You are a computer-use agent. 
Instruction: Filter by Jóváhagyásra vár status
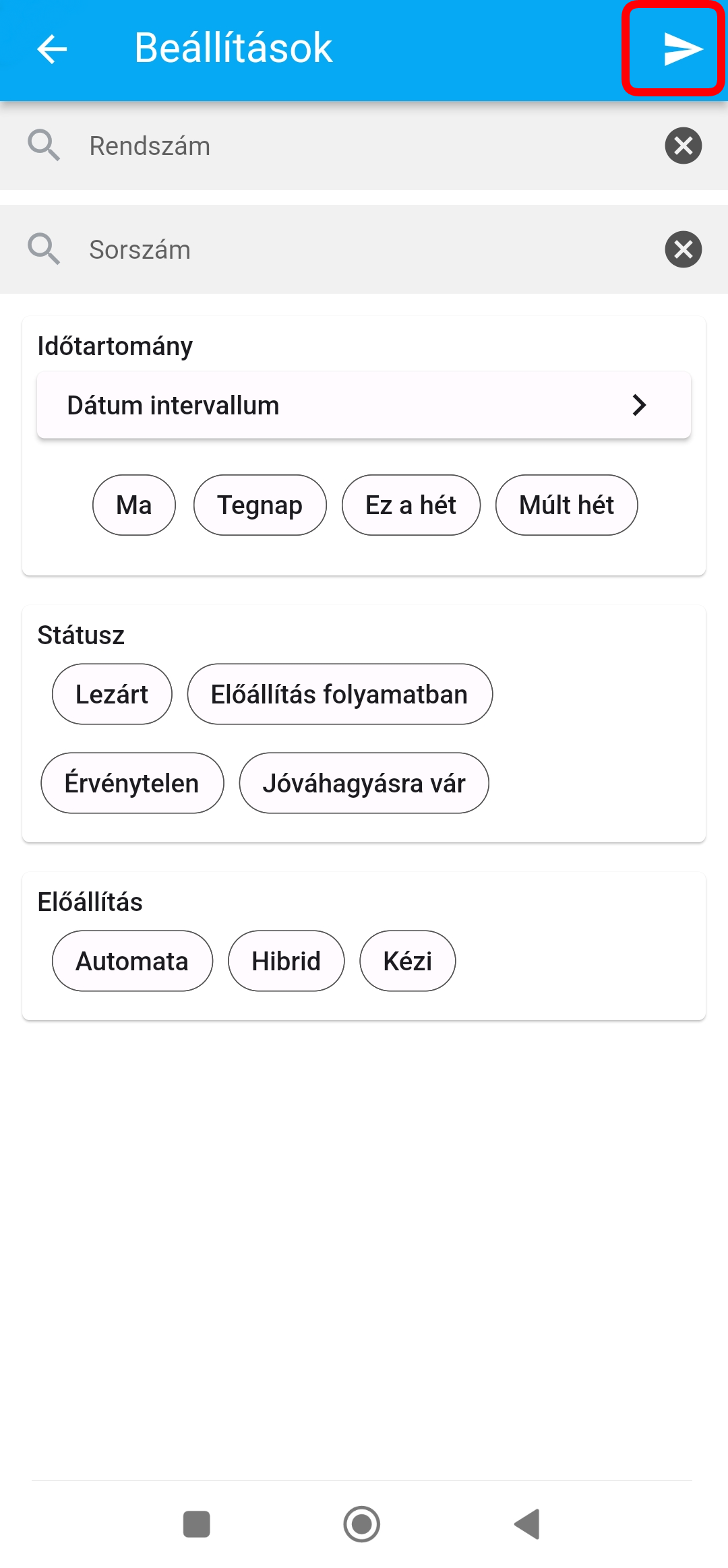click(x=364, y=783)
